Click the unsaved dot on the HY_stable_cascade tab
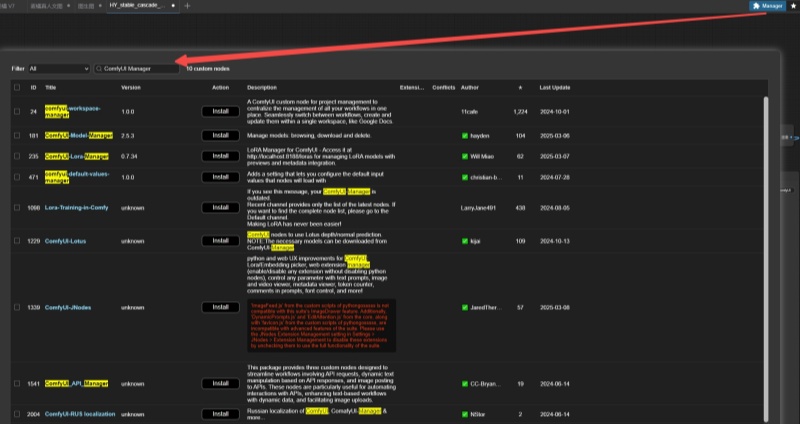 coord(173,6)
